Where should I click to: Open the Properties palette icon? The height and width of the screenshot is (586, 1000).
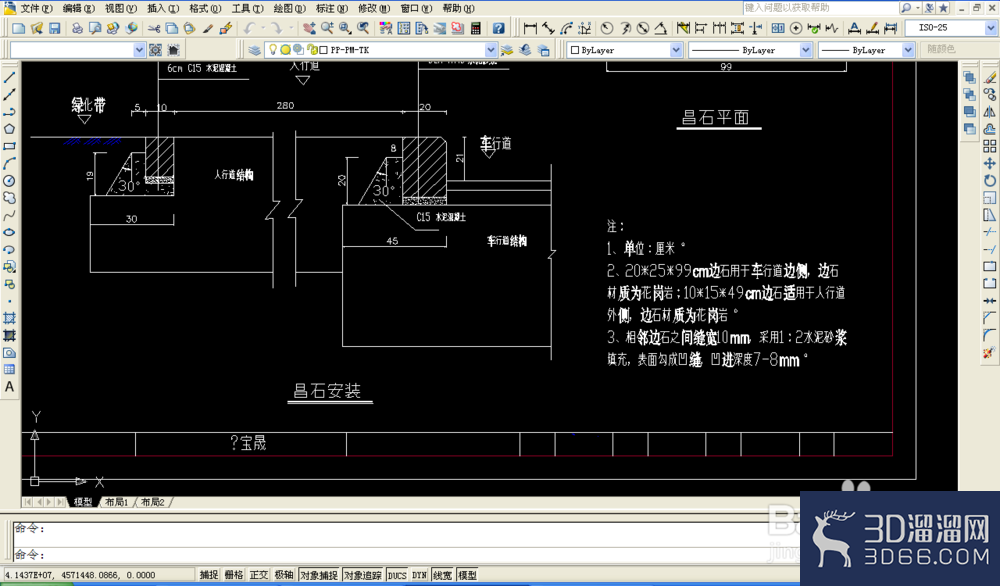coord(386,28)
